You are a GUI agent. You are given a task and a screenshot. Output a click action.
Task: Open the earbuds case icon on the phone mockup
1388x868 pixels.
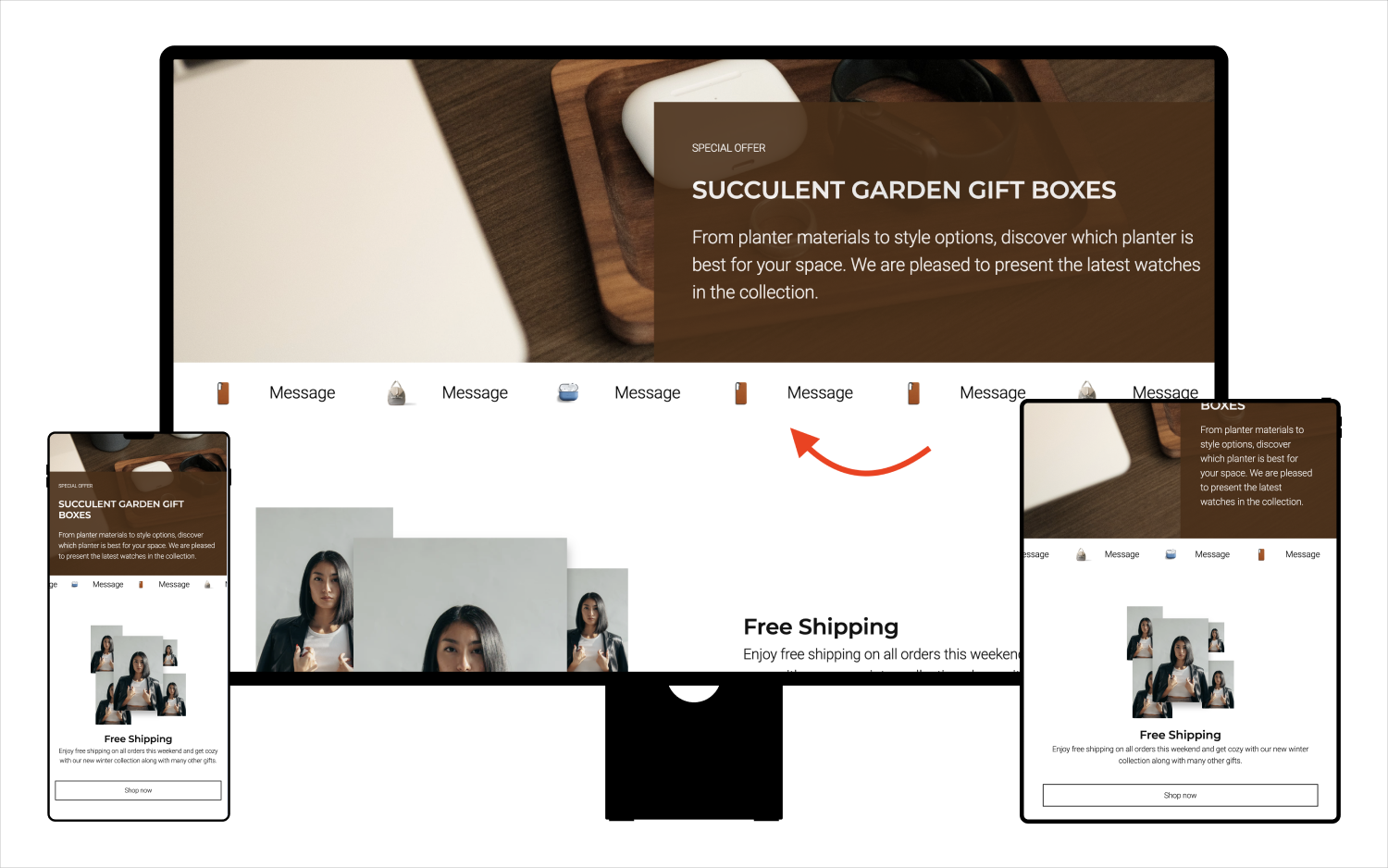click(74, 584)
